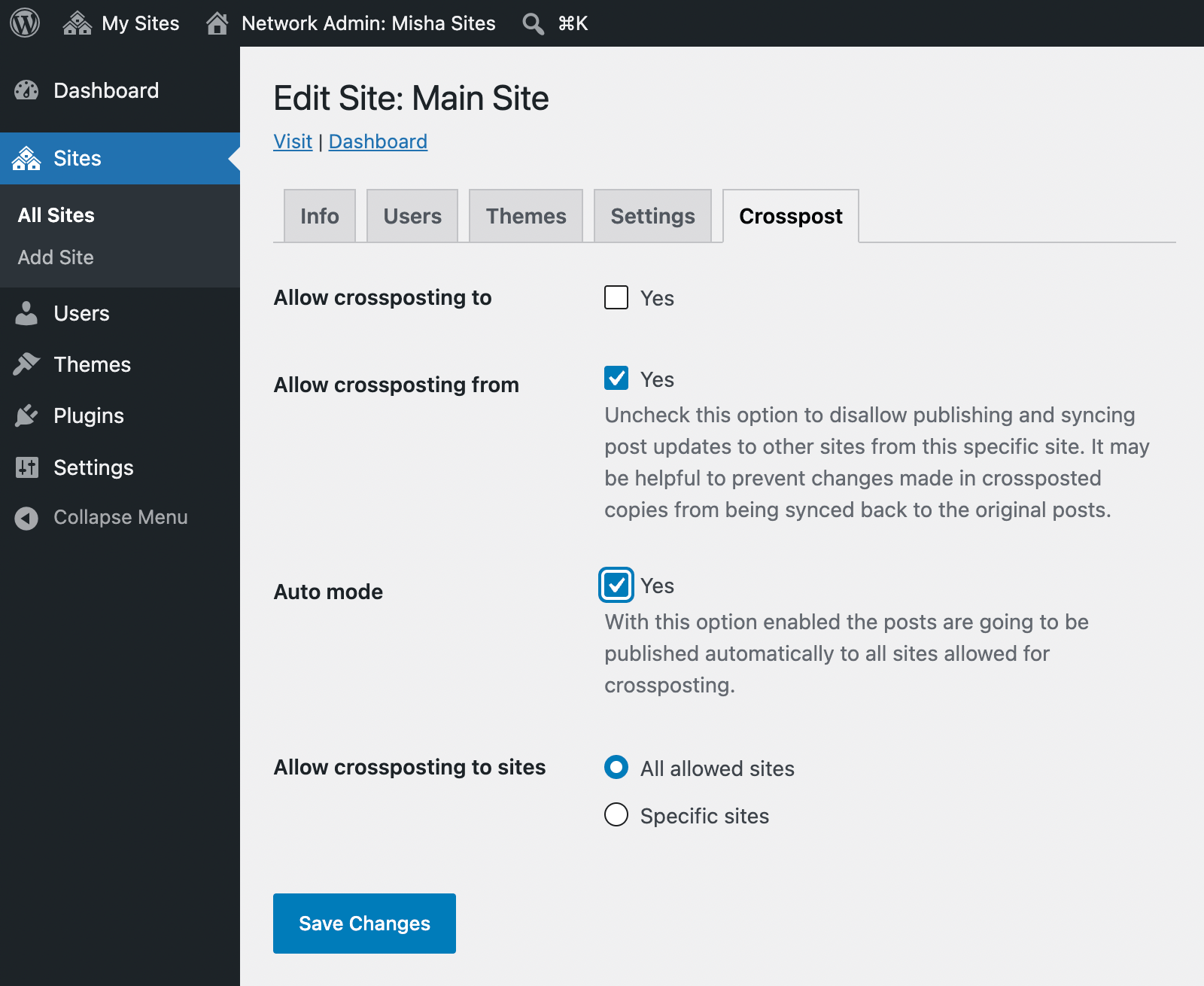Click the Users person icon in sidebar
The image size is (1204, 986).
[x=26, y=313]
